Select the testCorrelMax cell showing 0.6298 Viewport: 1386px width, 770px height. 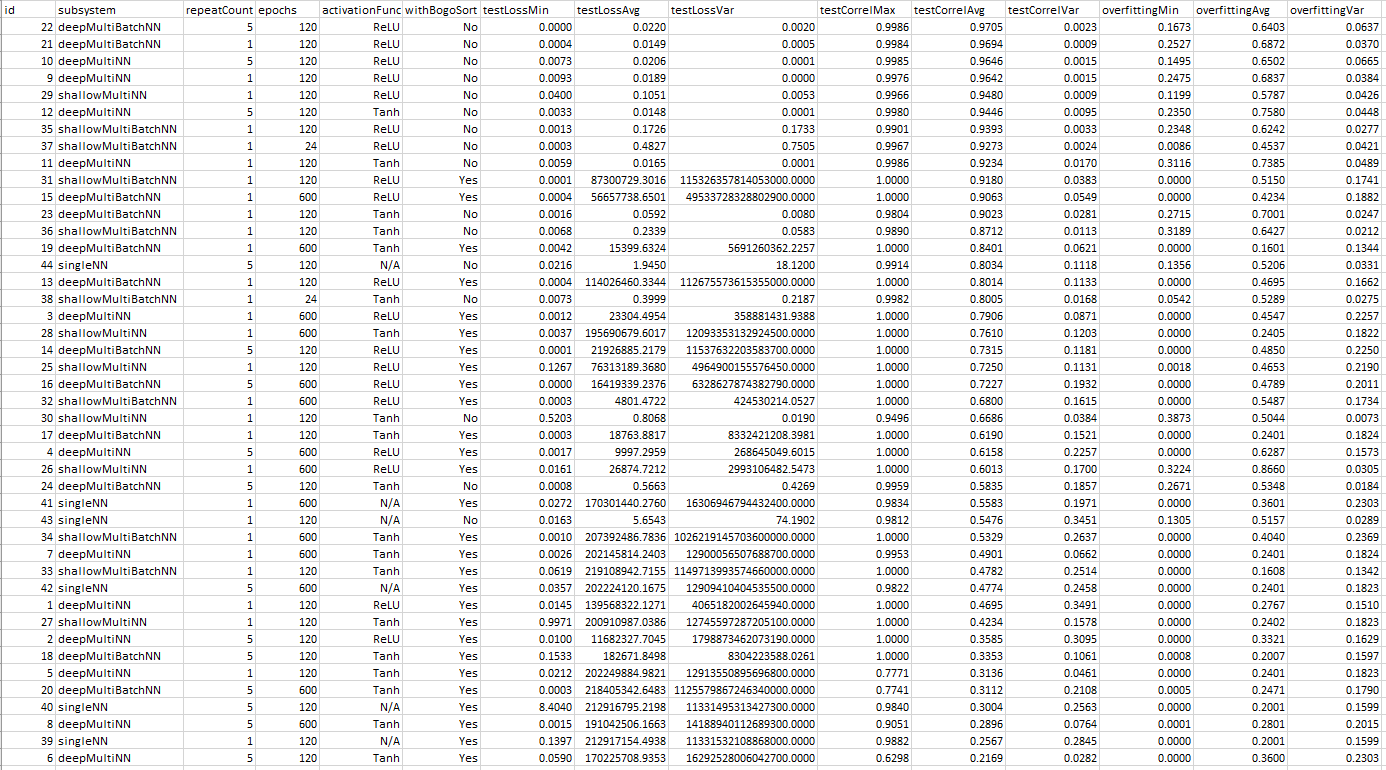coord(863,758)
